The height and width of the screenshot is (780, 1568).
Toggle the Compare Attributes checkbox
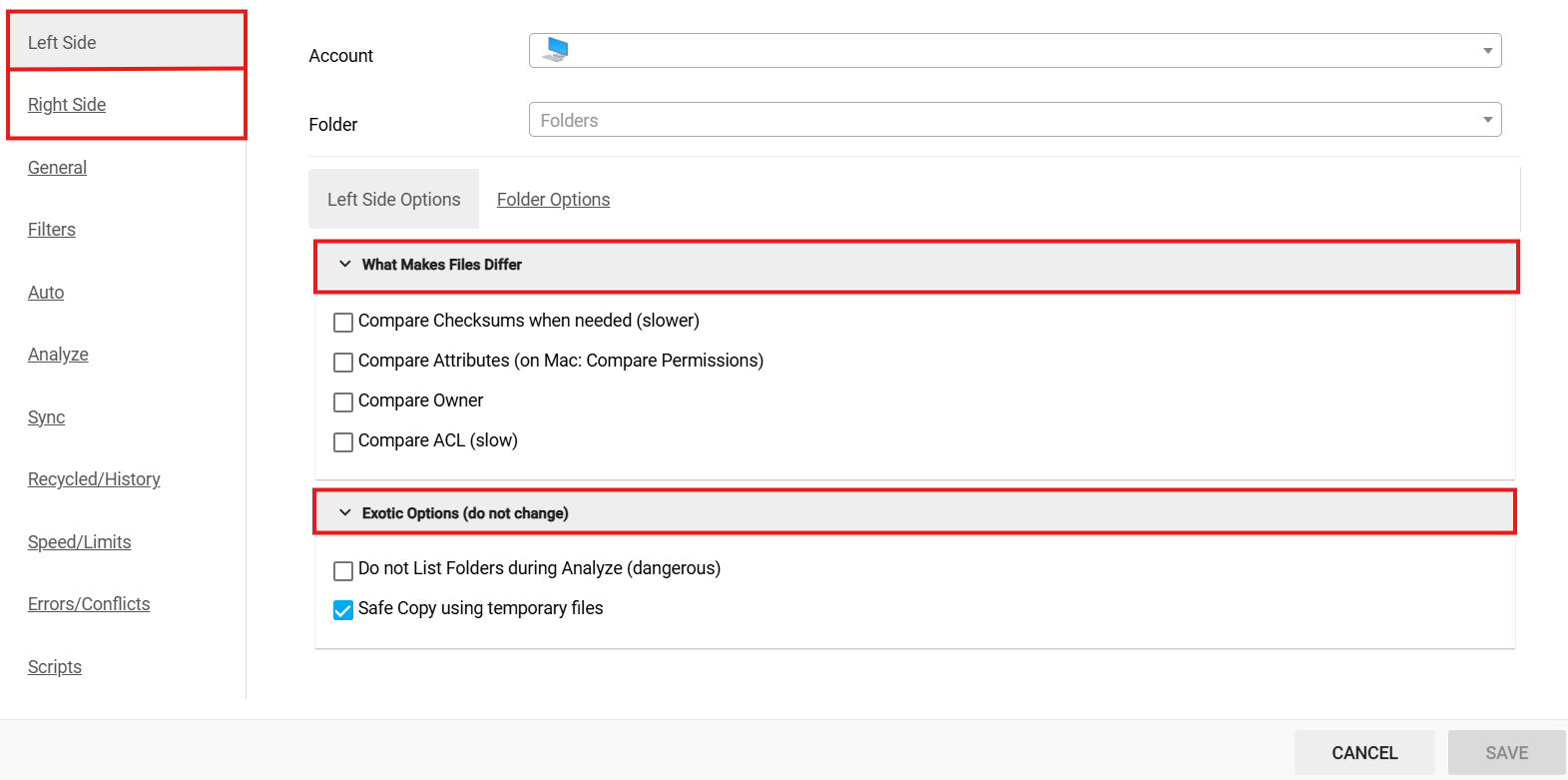click(x=343, y=362)
